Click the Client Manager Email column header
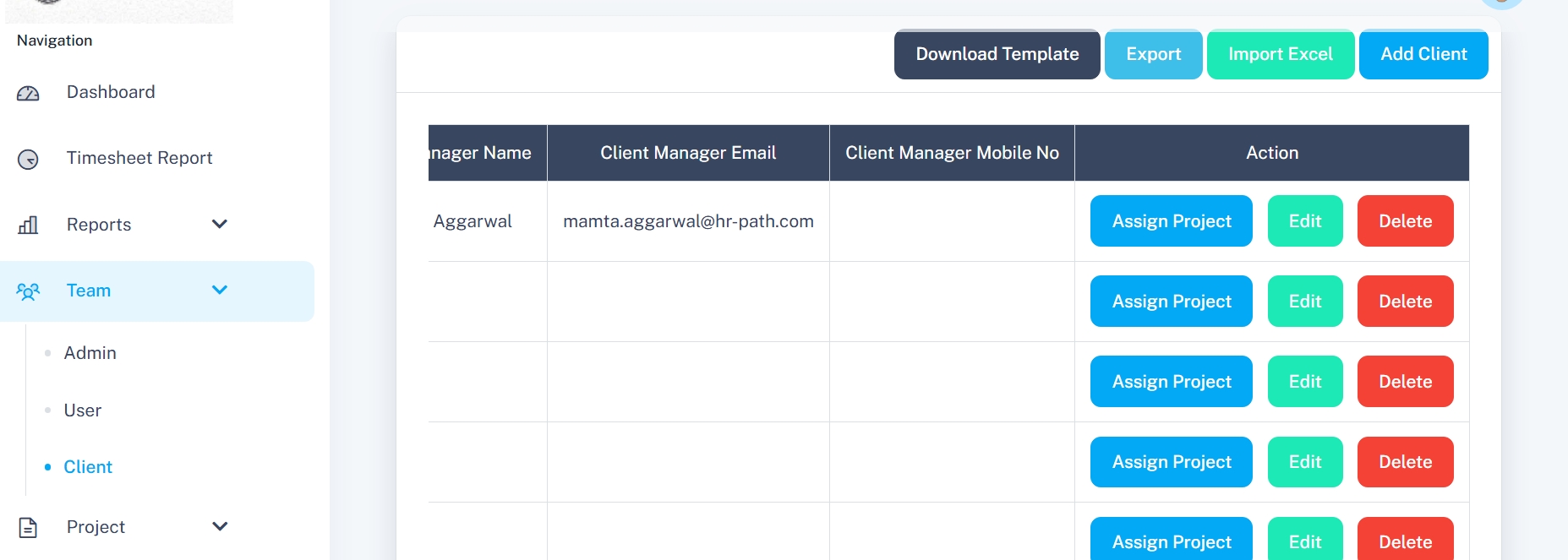This screenshot has width=1568, height=560. 688,153
